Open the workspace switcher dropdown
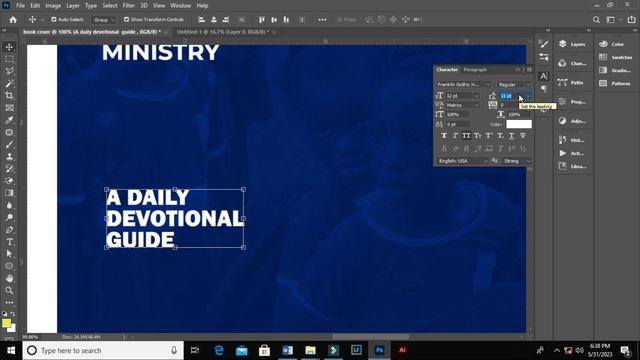 click(x=613, y=20)
